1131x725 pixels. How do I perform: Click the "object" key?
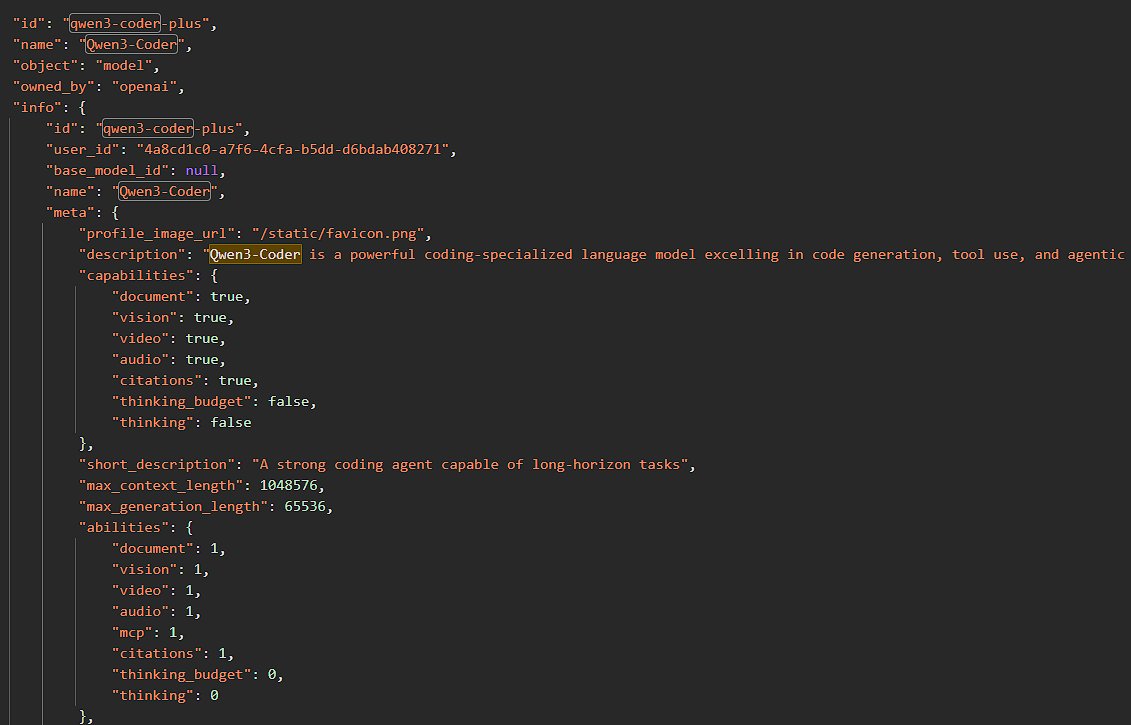point(45,66)
